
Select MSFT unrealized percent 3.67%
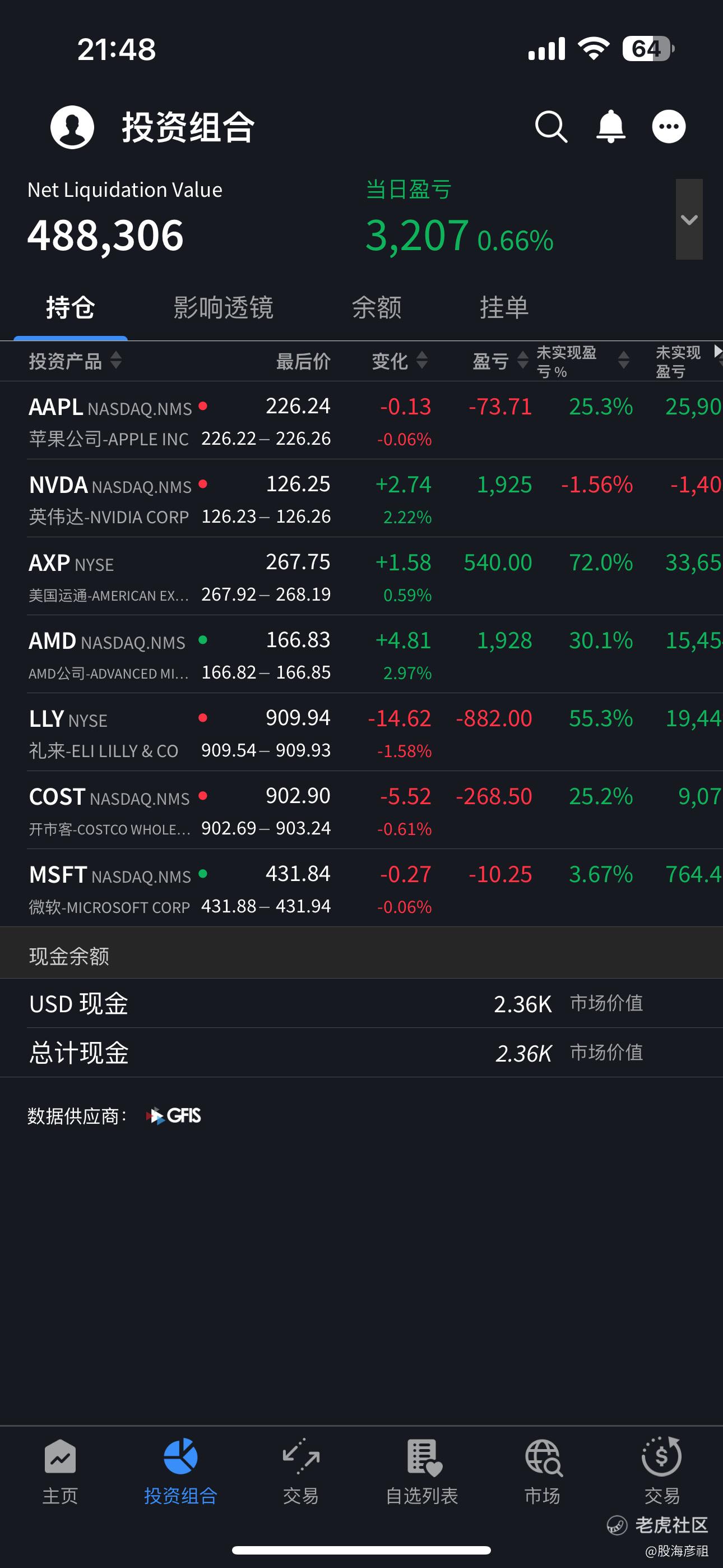(601, 874)
